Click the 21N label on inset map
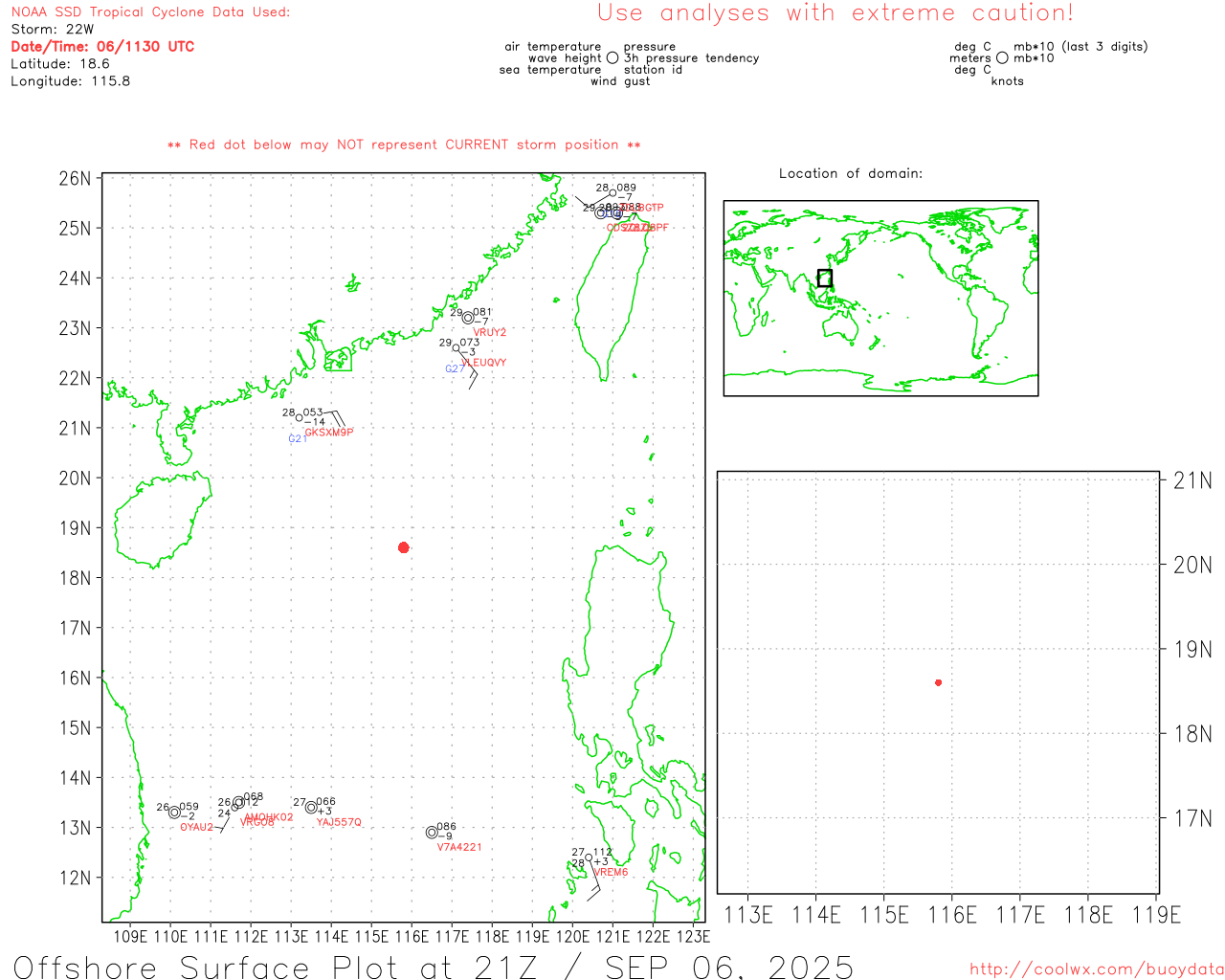Viewport: 1225px width, 980px height. click(x=1192, y=480)
